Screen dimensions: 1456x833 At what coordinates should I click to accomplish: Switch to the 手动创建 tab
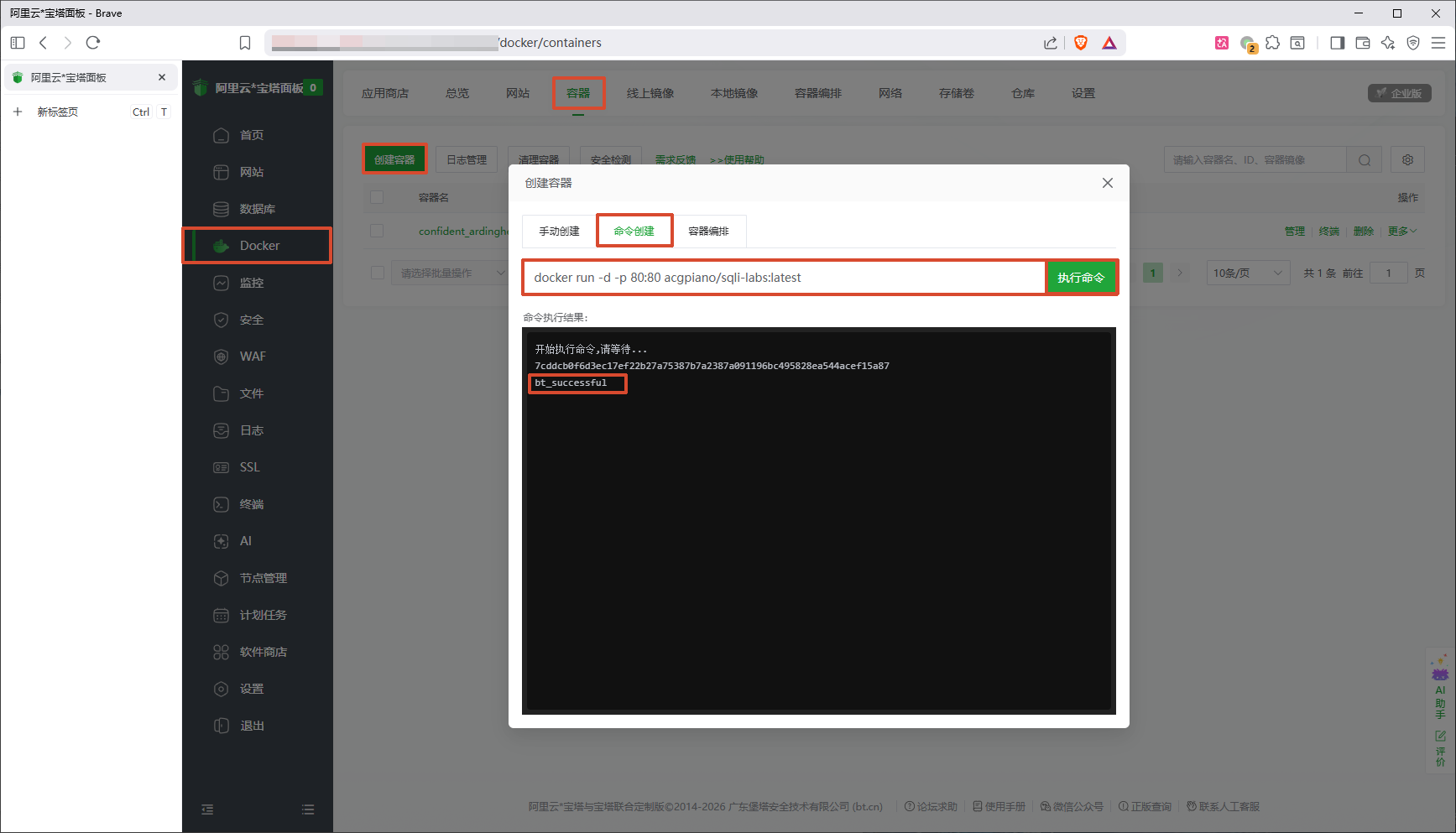559,231
